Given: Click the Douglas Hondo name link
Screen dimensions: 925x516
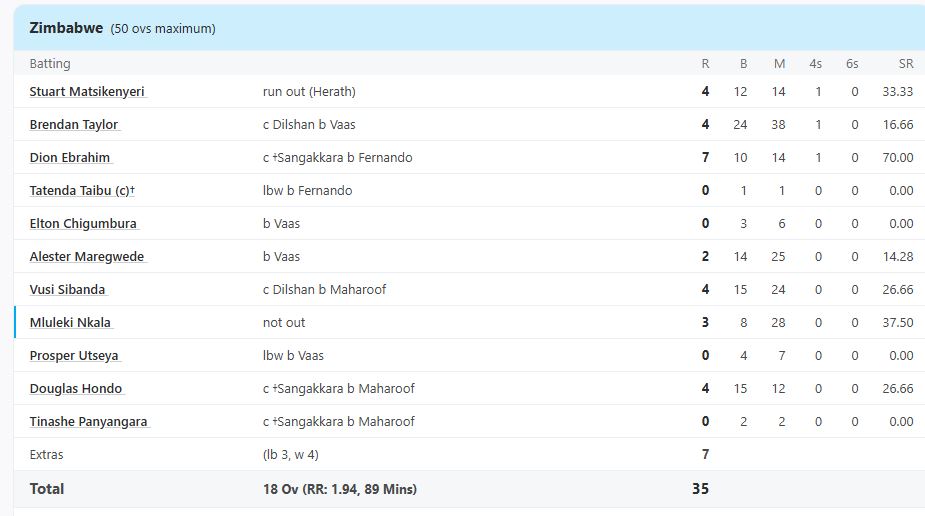Looking at the screenshot, I should click(76, 389).
